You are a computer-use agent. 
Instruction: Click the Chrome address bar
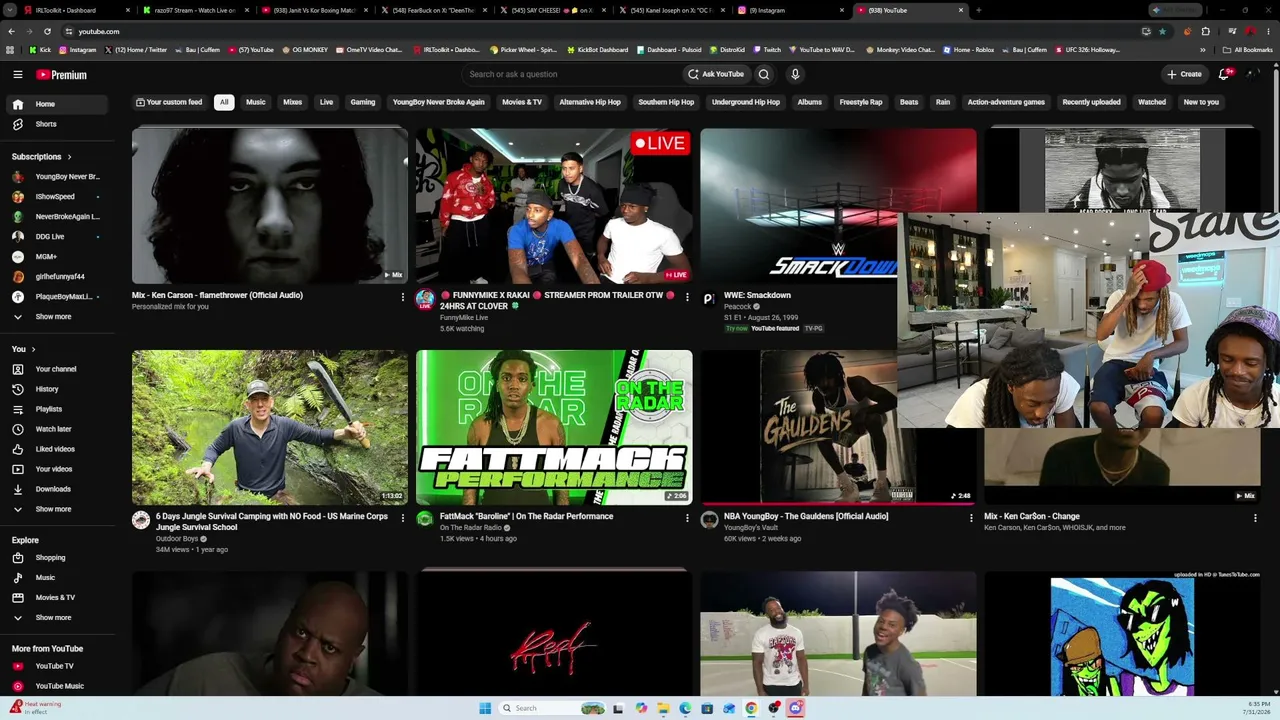tap(600, 31)
